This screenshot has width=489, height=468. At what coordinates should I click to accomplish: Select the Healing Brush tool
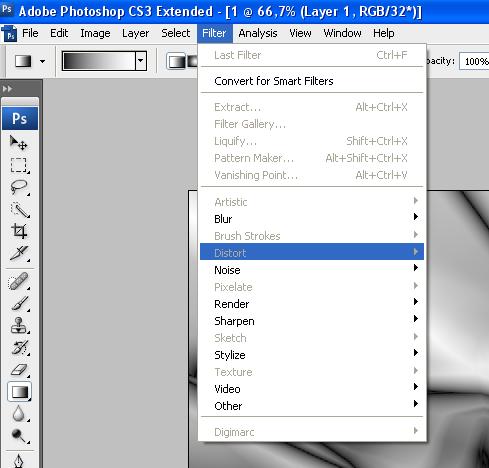tap(19, 282)
